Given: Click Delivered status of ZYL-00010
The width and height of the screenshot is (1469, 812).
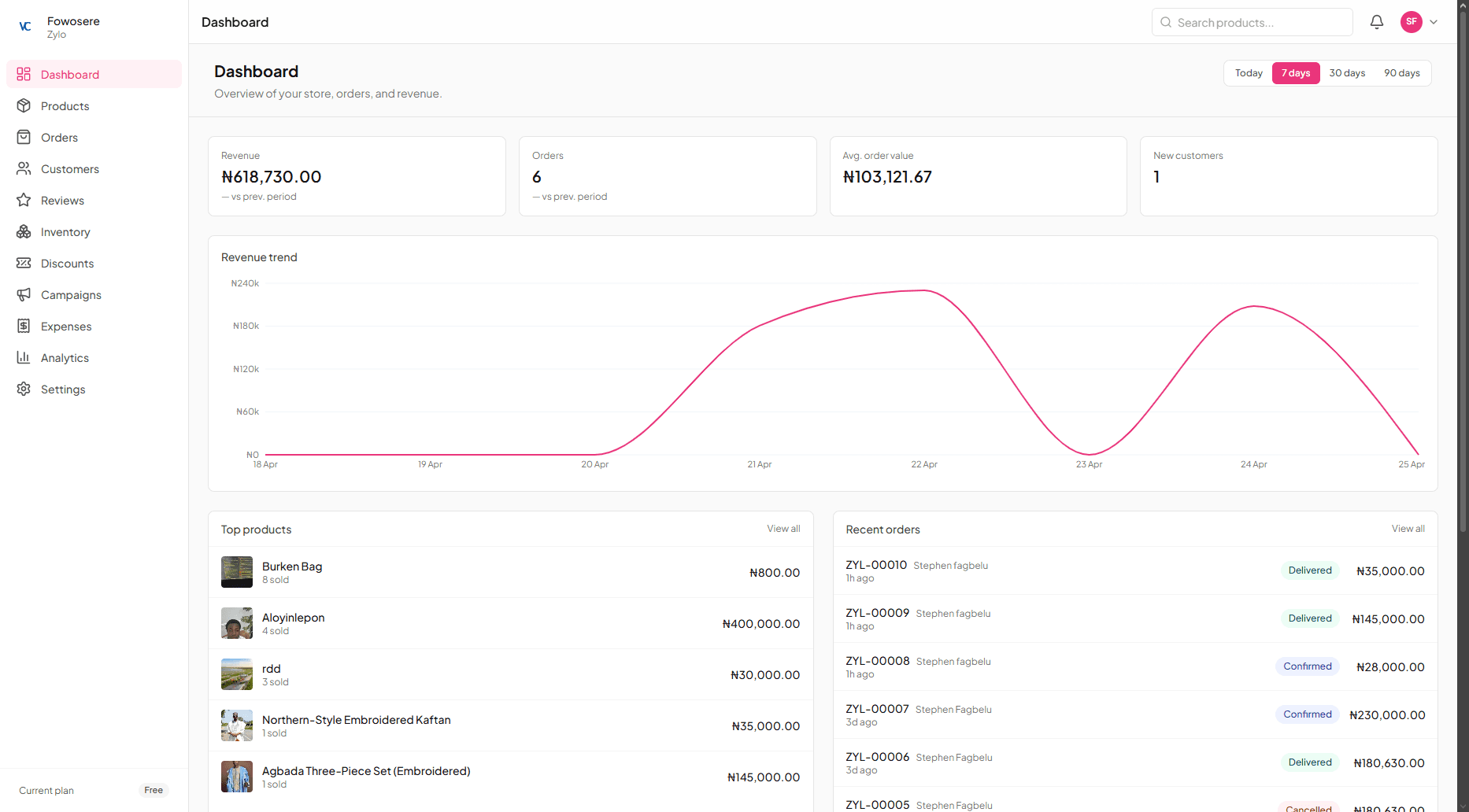Looking at the screenshot, I should click(x=1310, y=570).
